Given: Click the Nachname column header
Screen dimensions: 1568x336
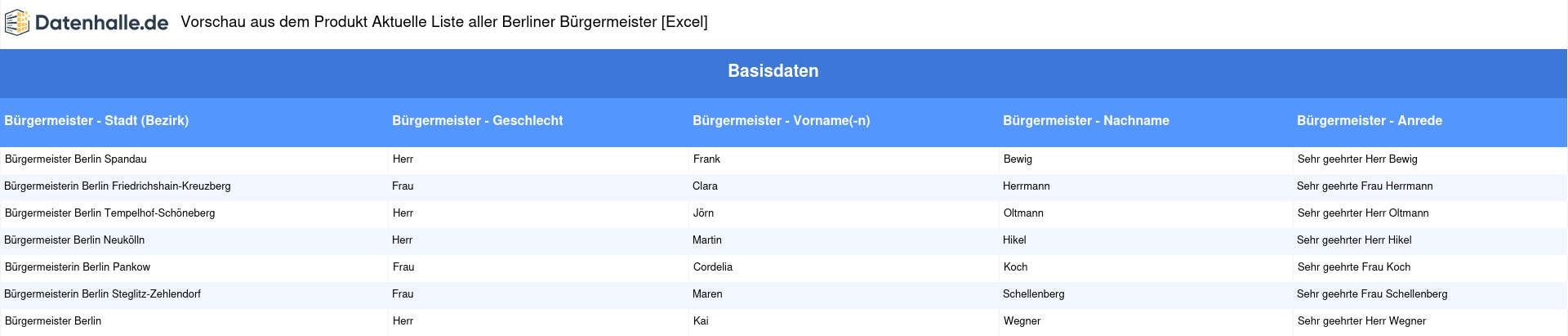Looking at the screenshot, I should [1086, 120].
